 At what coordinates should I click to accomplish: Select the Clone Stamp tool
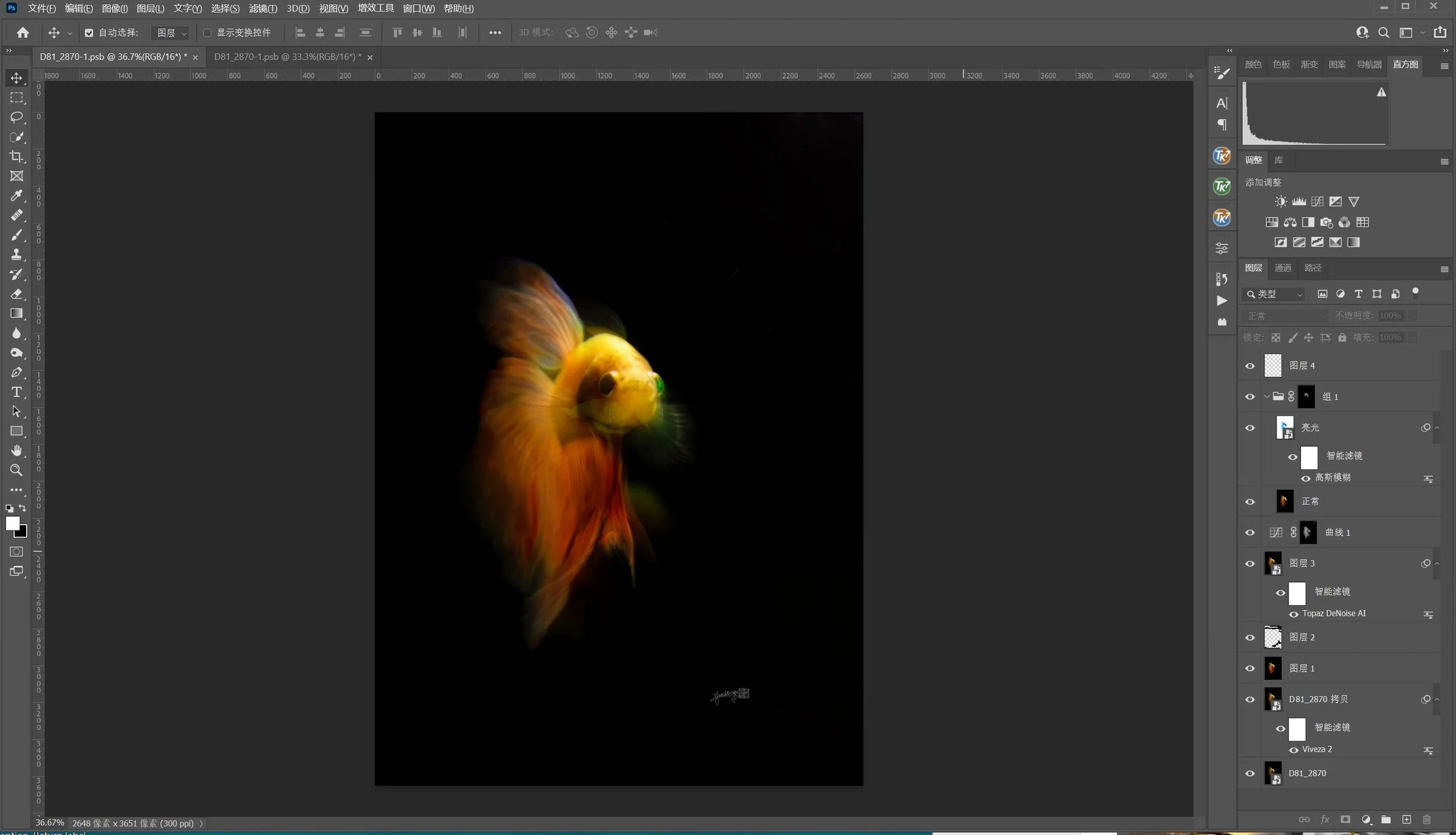16,254
